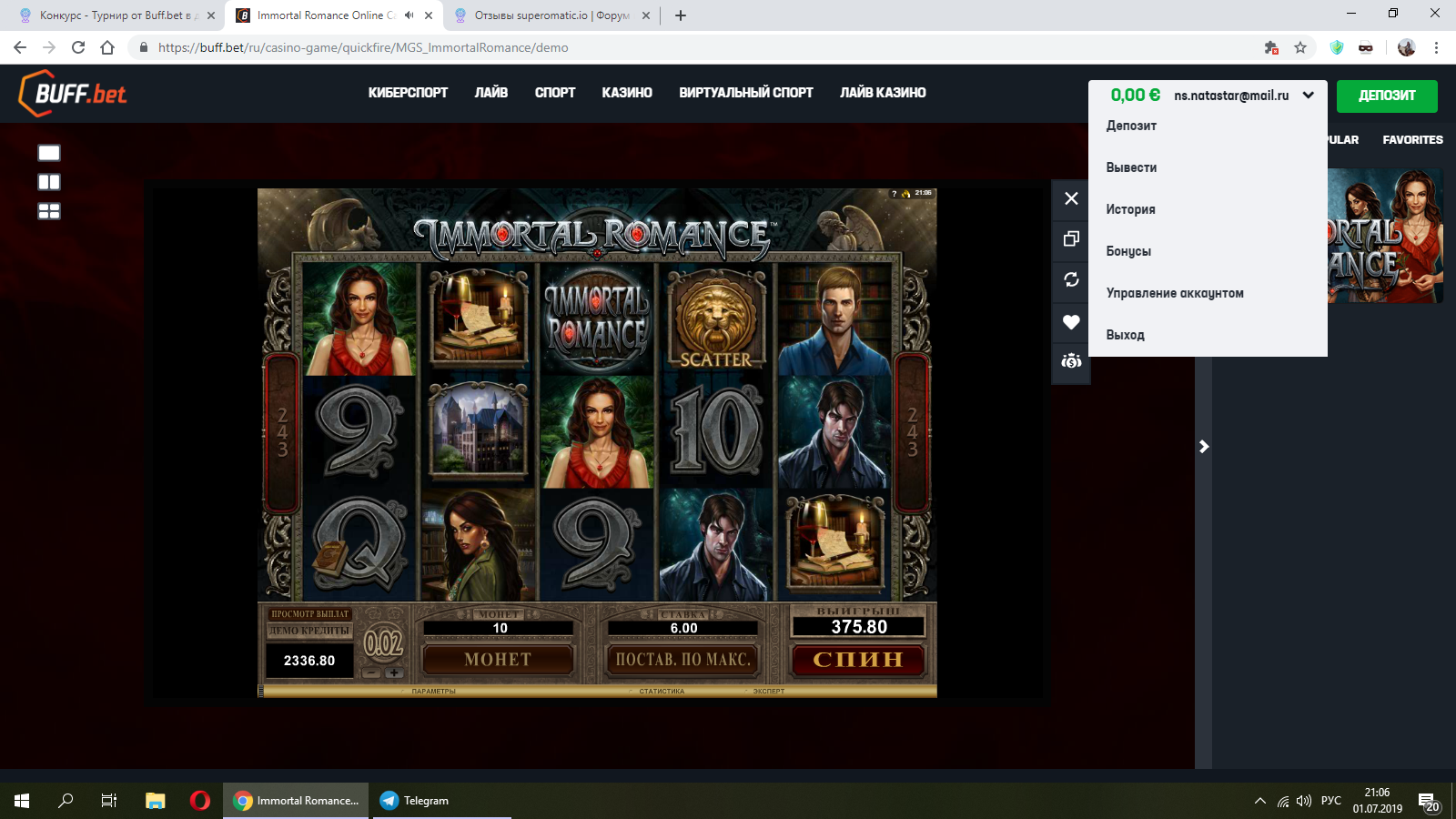Image resolution: width=1456 pixels, height=819 pixels.
Task: Switch keyboard language РУС indicator
Action: [x=1331, y=801]
